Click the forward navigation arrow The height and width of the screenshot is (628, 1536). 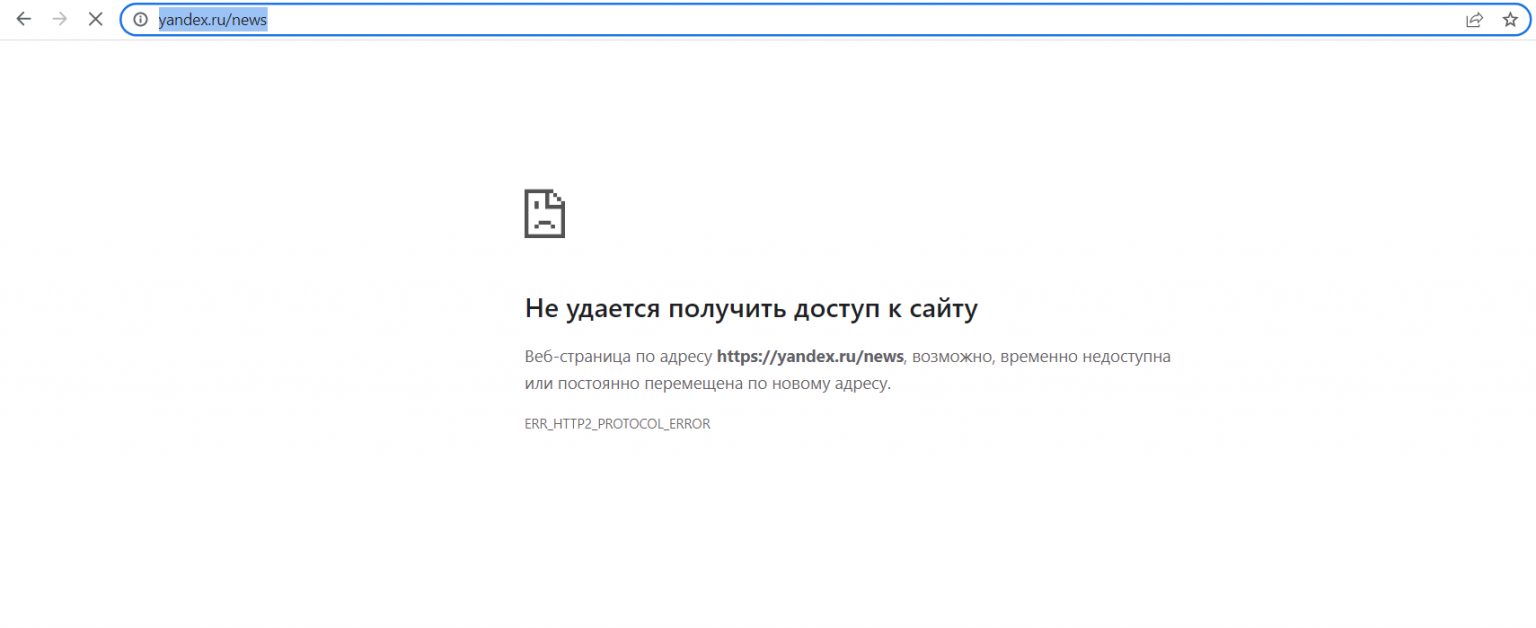(60, 19)
